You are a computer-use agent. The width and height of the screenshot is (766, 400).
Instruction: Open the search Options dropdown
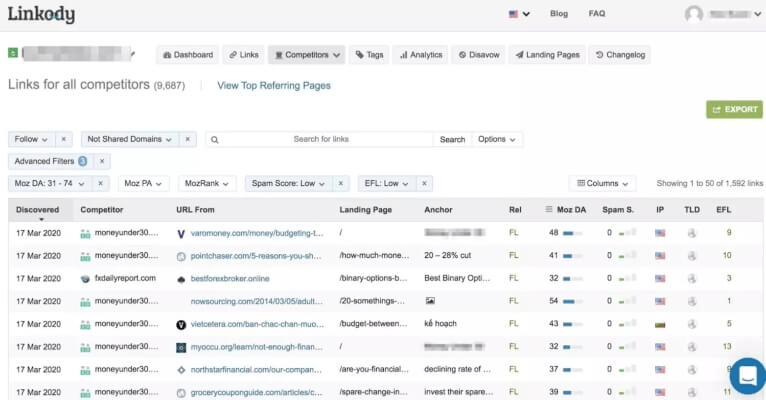coord(497,139)
